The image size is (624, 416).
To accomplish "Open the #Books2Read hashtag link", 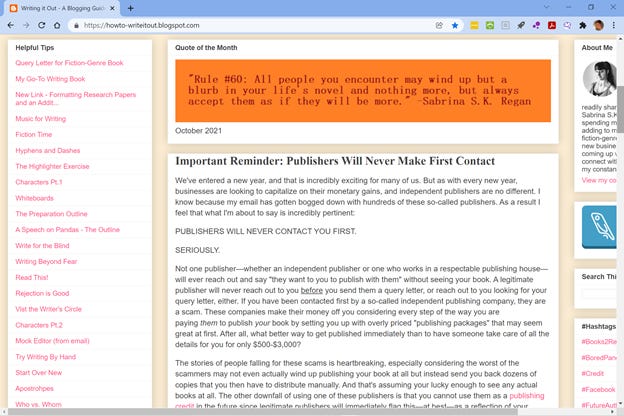I will point(599,342).
